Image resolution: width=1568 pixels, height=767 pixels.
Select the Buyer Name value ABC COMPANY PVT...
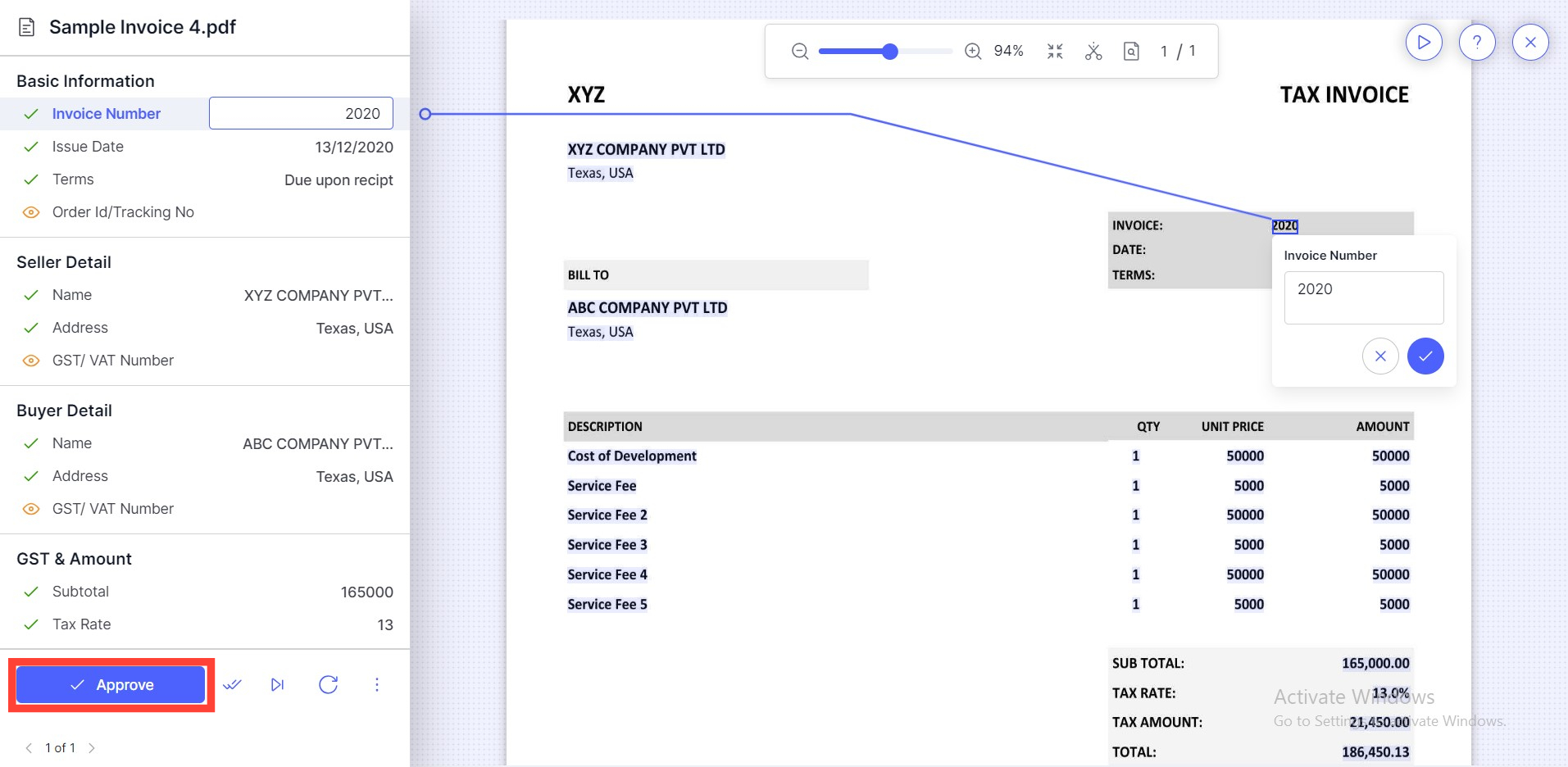coord(317,443)
